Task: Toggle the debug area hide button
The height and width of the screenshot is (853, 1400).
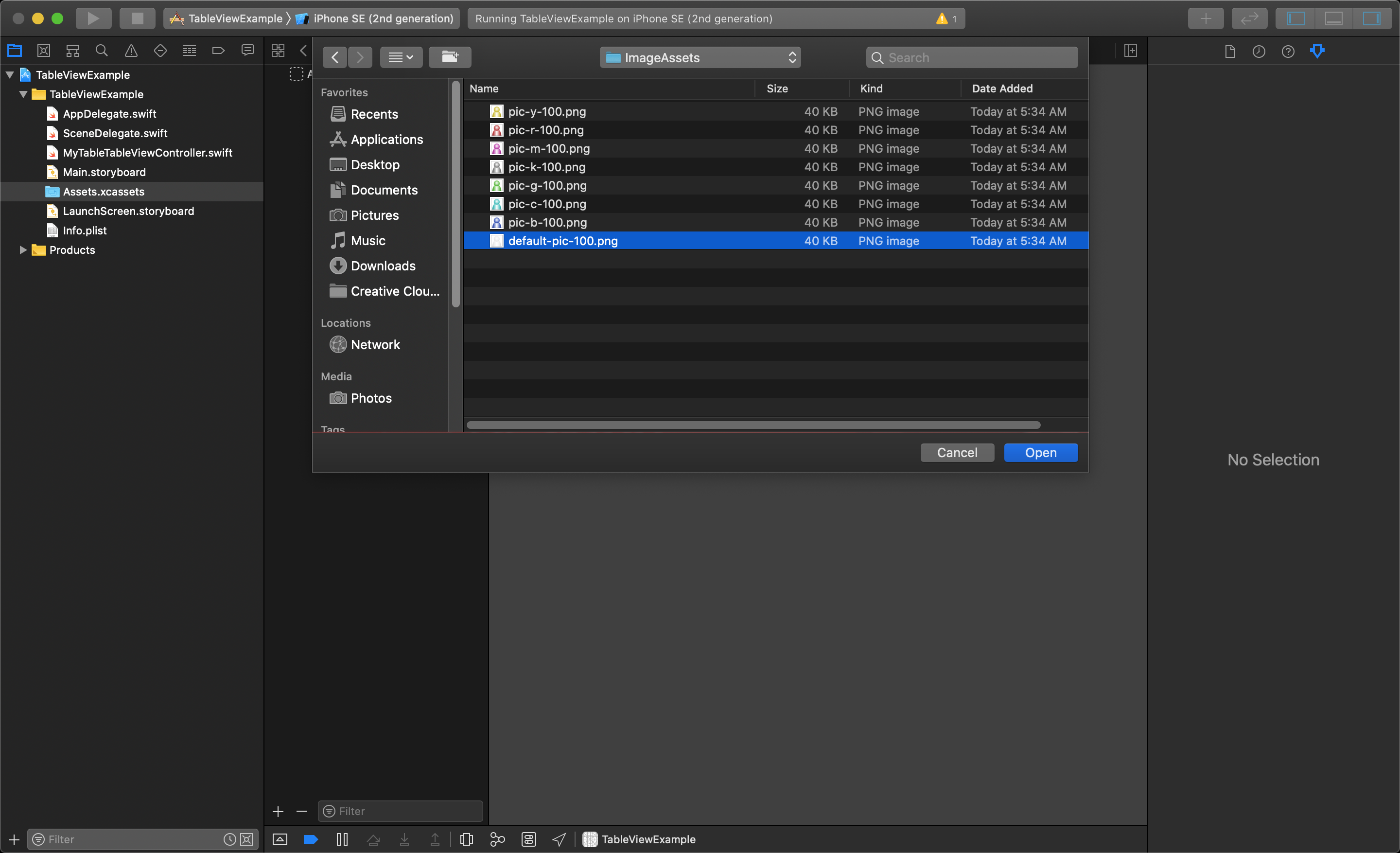Action: (280, 839)
